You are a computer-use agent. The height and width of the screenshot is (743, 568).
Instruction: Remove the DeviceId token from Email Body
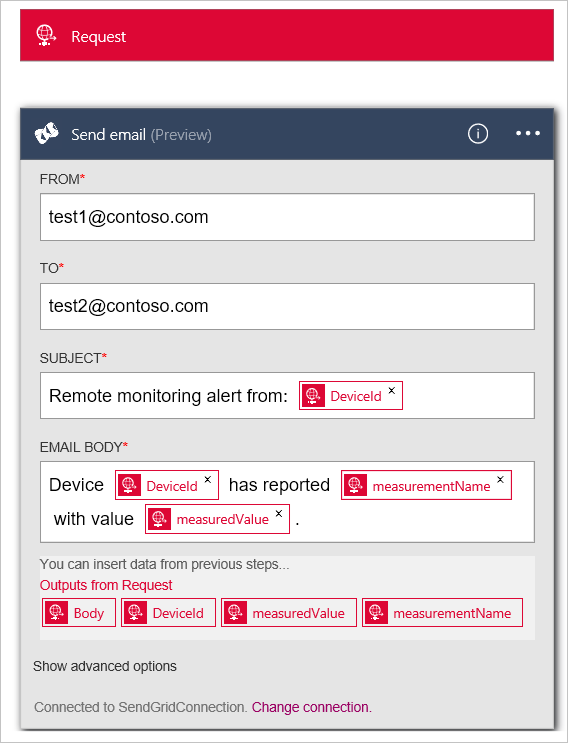(x=207, y=480)
